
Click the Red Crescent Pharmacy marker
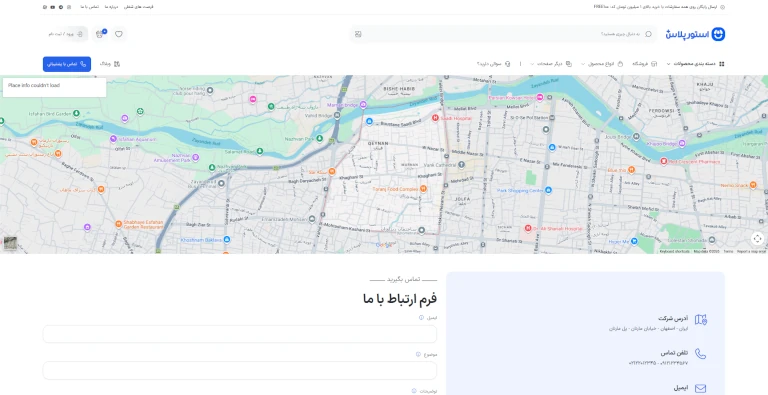(x=664, y=161)
